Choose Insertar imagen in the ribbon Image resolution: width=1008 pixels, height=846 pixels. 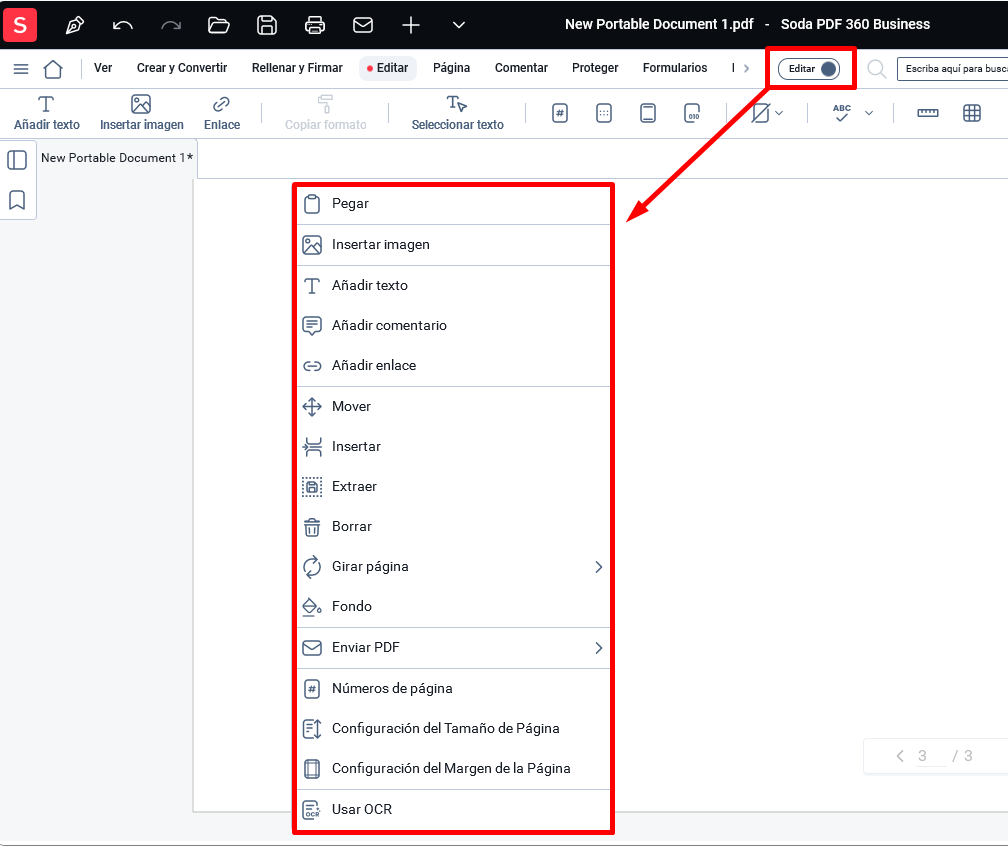[141, 113]
